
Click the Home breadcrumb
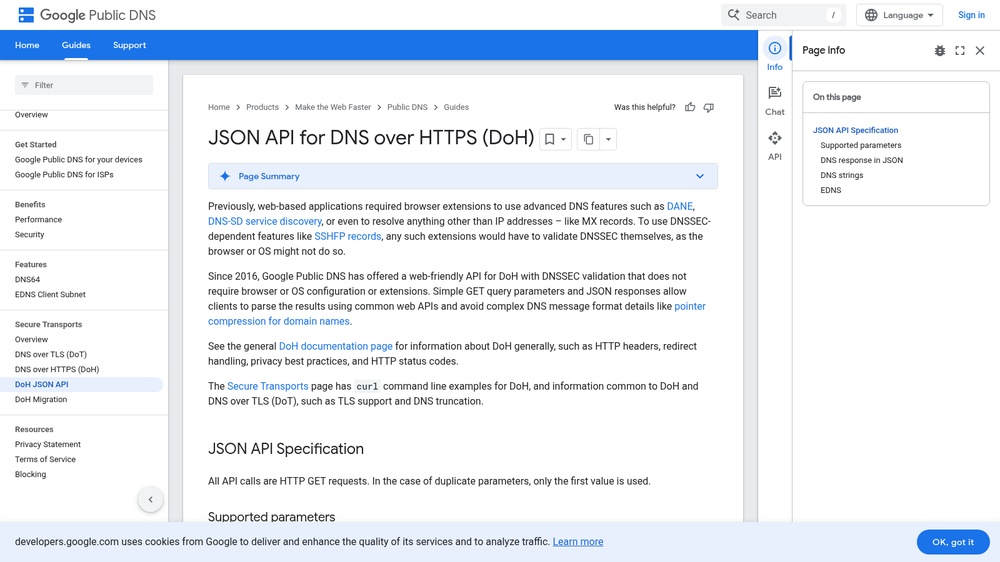coord(219,107)
